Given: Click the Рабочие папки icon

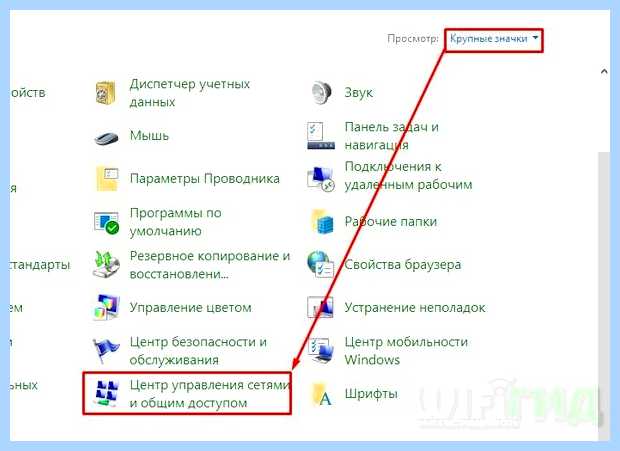Looking at the screenshot, I should 321,221.
